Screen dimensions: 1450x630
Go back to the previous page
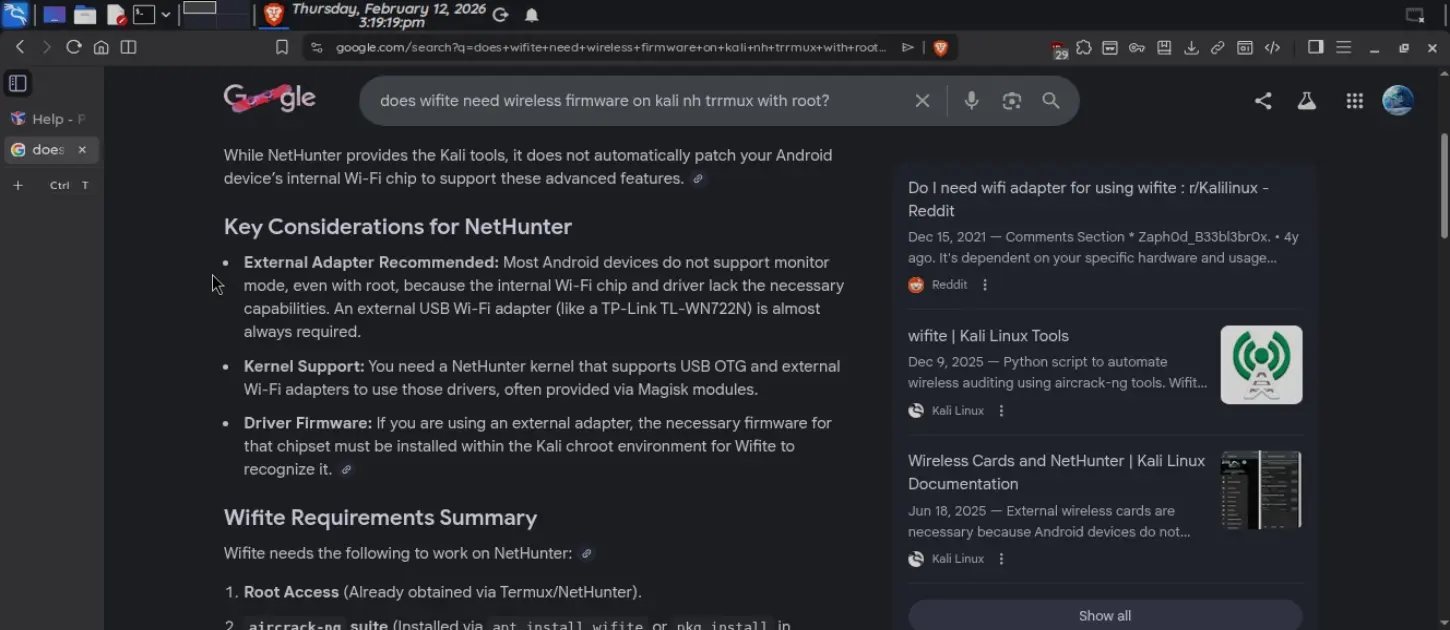coord(20,47)
